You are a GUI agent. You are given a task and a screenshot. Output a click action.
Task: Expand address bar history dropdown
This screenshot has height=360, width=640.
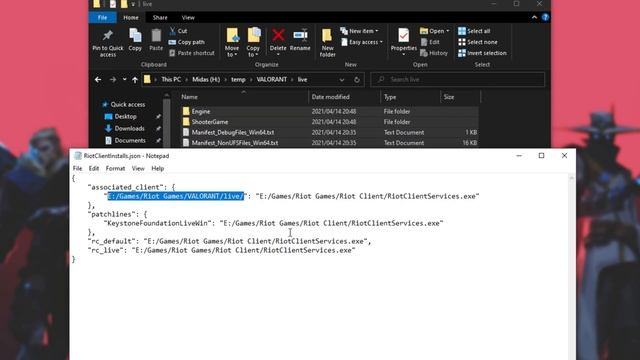tap(342, 80)
